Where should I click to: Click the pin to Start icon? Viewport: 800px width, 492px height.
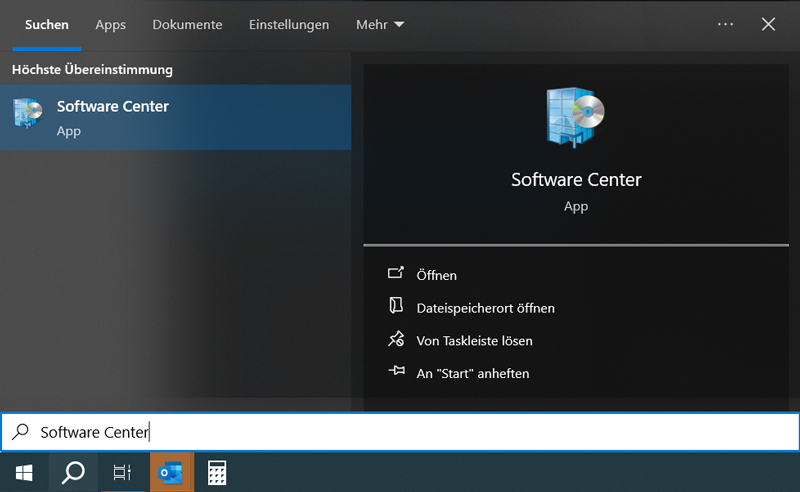click(396, 371)
